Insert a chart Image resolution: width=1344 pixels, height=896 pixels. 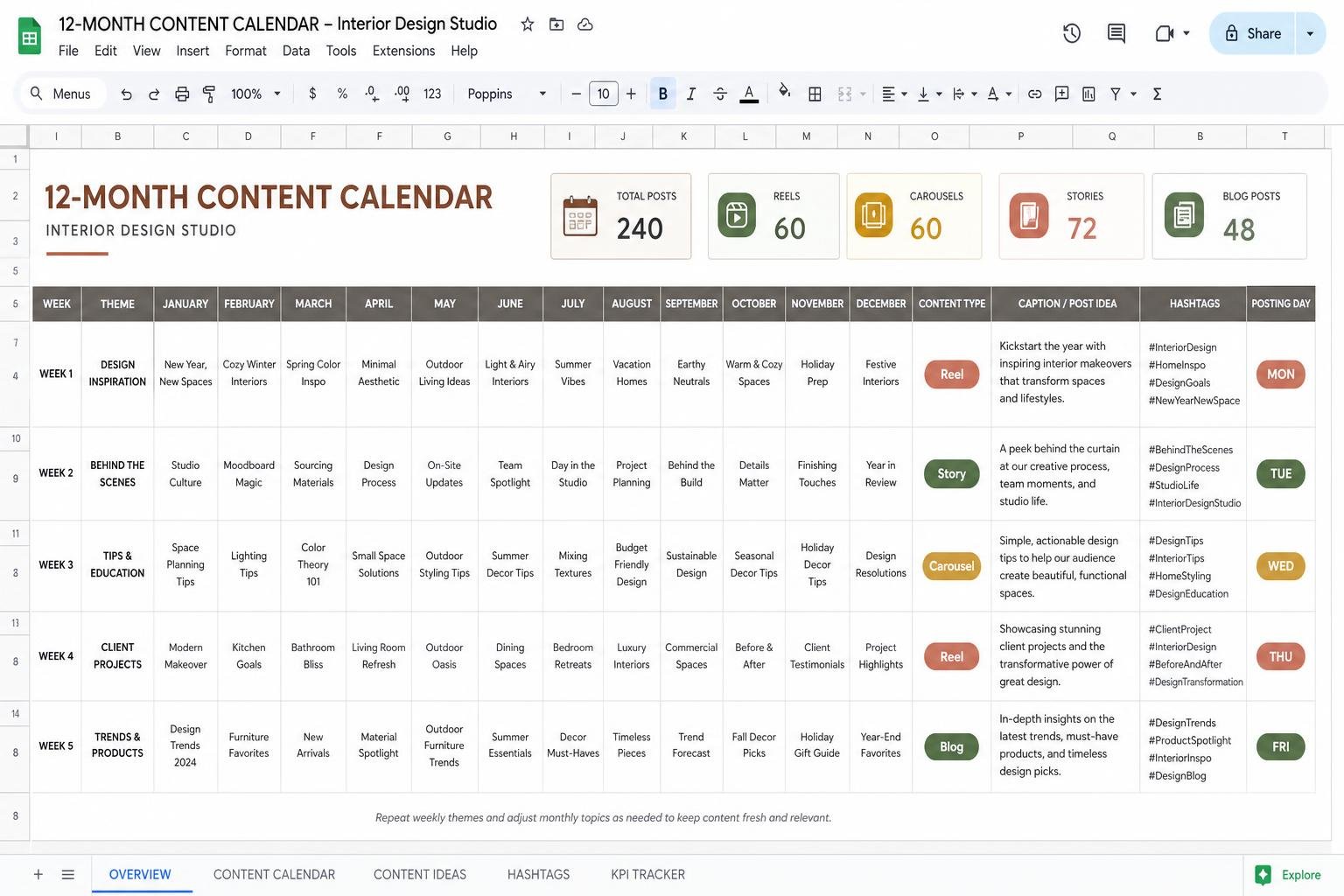[1088, 94]
